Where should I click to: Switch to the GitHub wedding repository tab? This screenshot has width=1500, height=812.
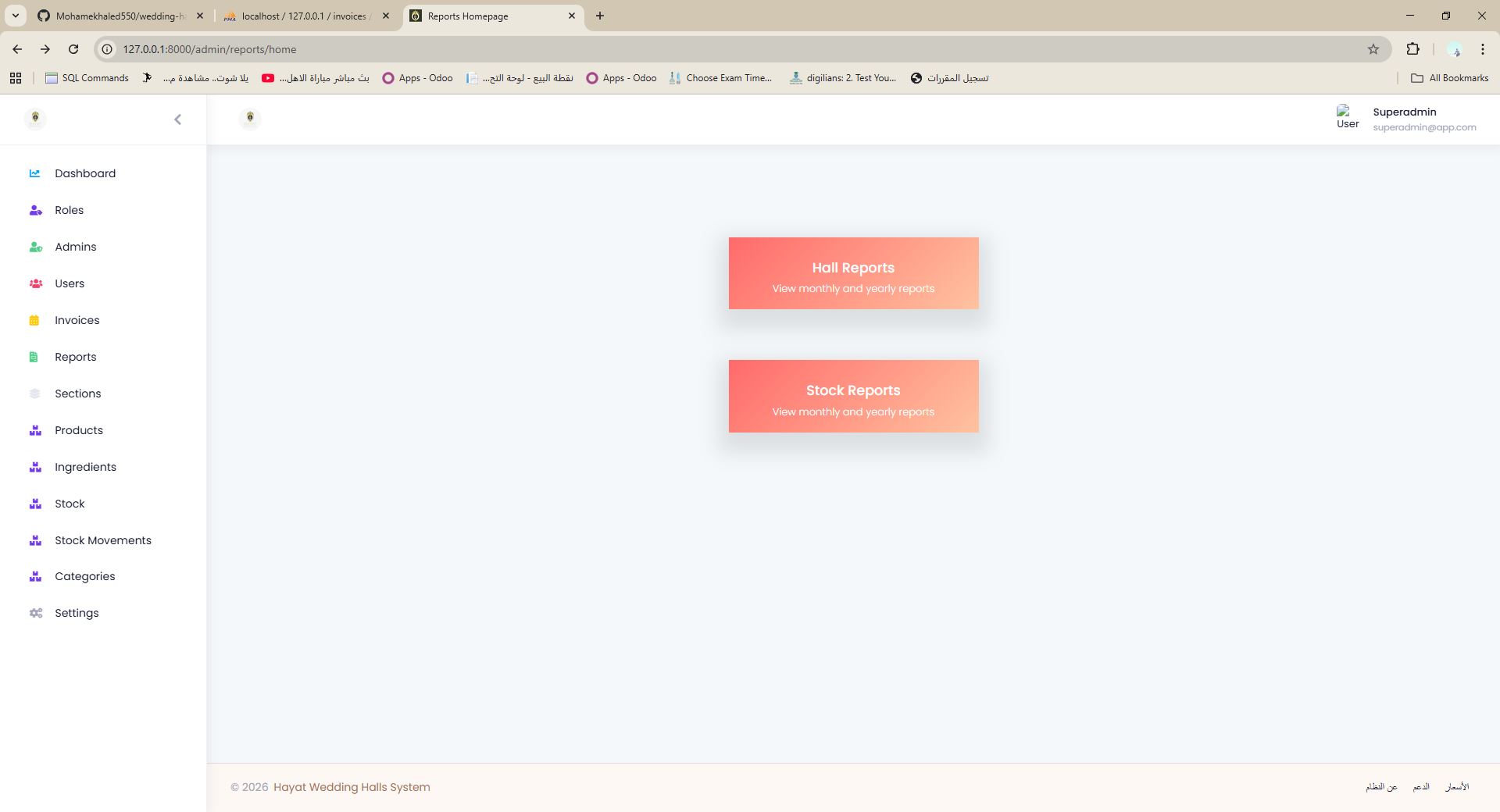(120, 16)
